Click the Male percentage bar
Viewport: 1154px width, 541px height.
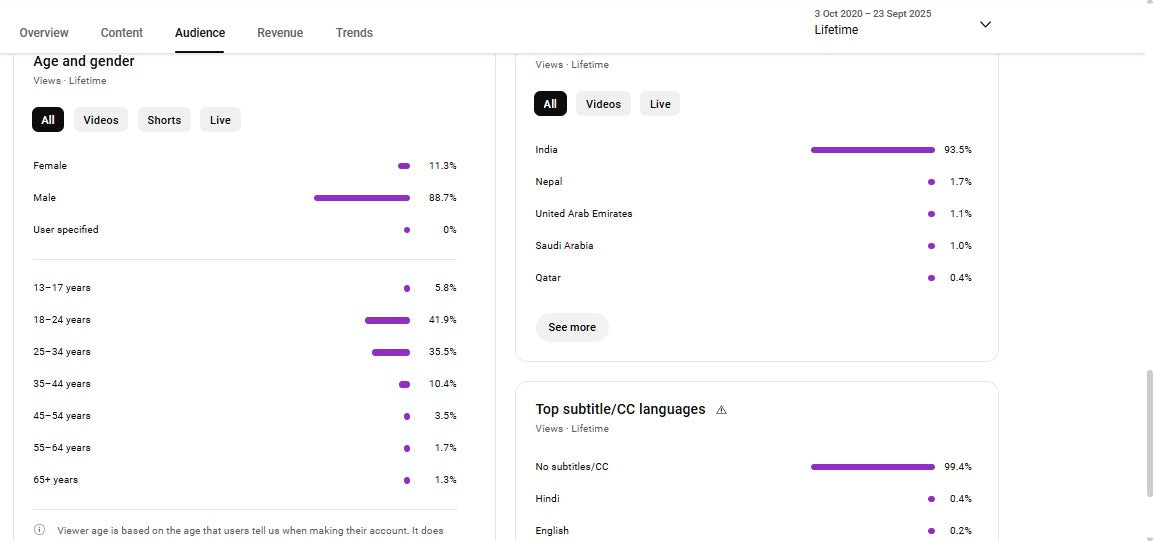coord(362,198)
